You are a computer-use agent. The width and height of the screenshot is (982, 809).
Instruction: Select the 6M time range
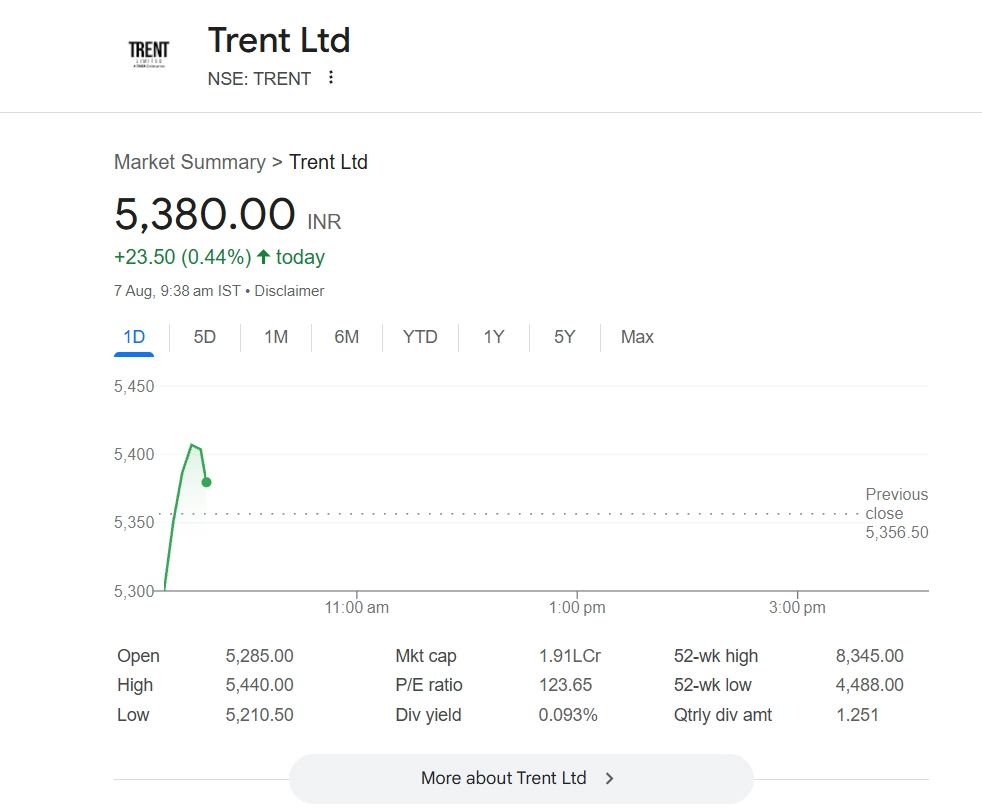coord(347,337)
